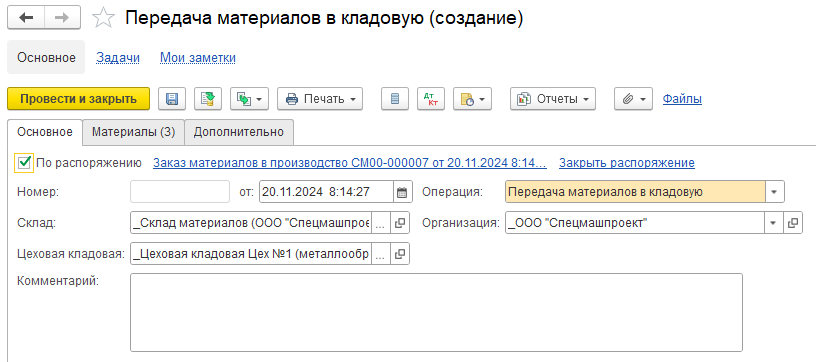Click Провести и закрыть button

[79, 99]
